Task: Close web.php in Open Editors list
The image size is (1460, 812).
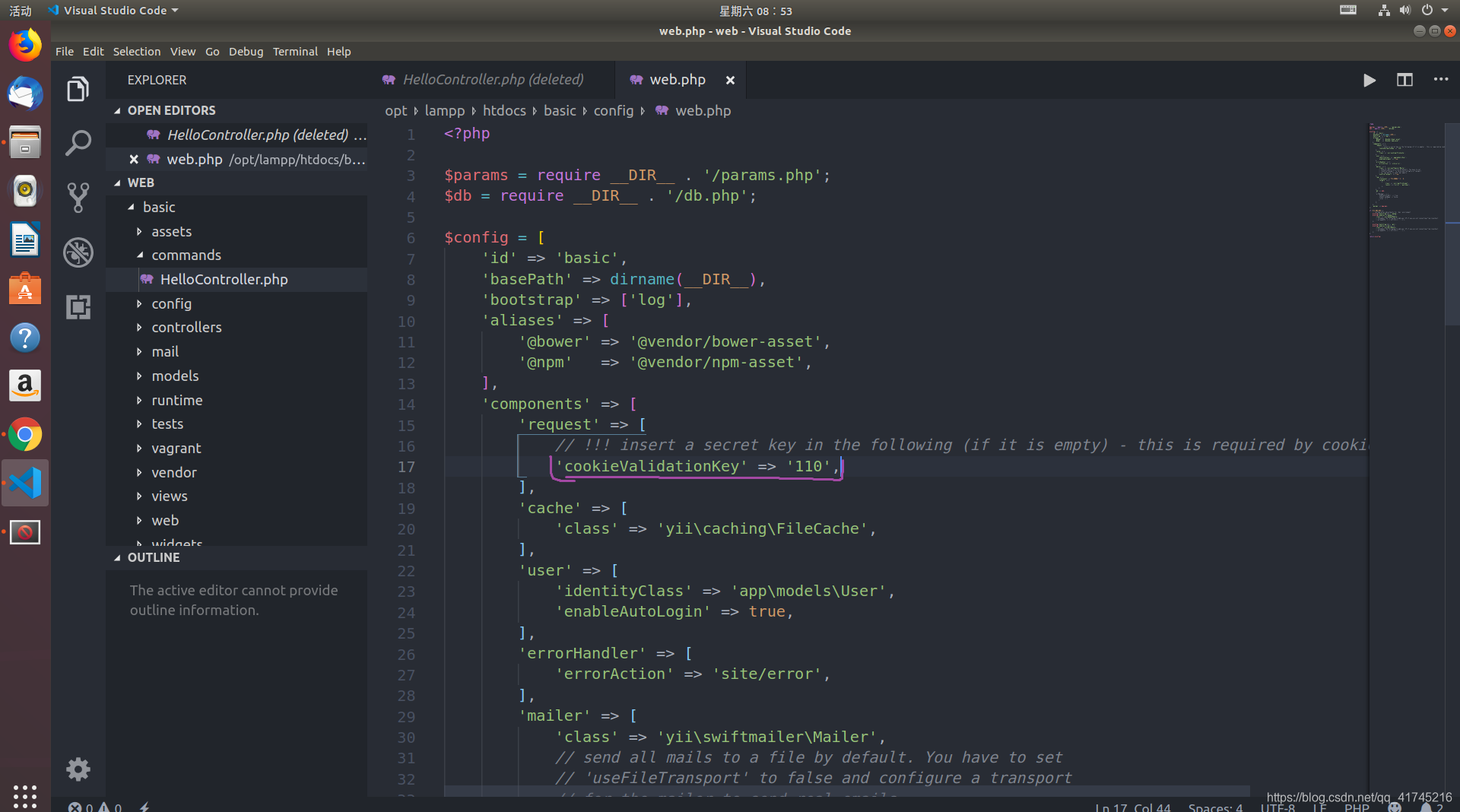Action: point(134,159)
